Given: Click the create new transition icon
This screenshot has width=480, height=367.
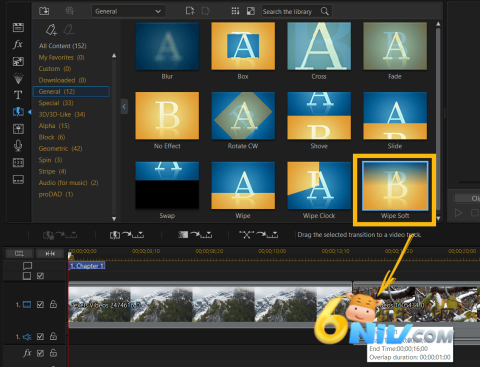Looking at the screenshot, I should pos(190,11).
